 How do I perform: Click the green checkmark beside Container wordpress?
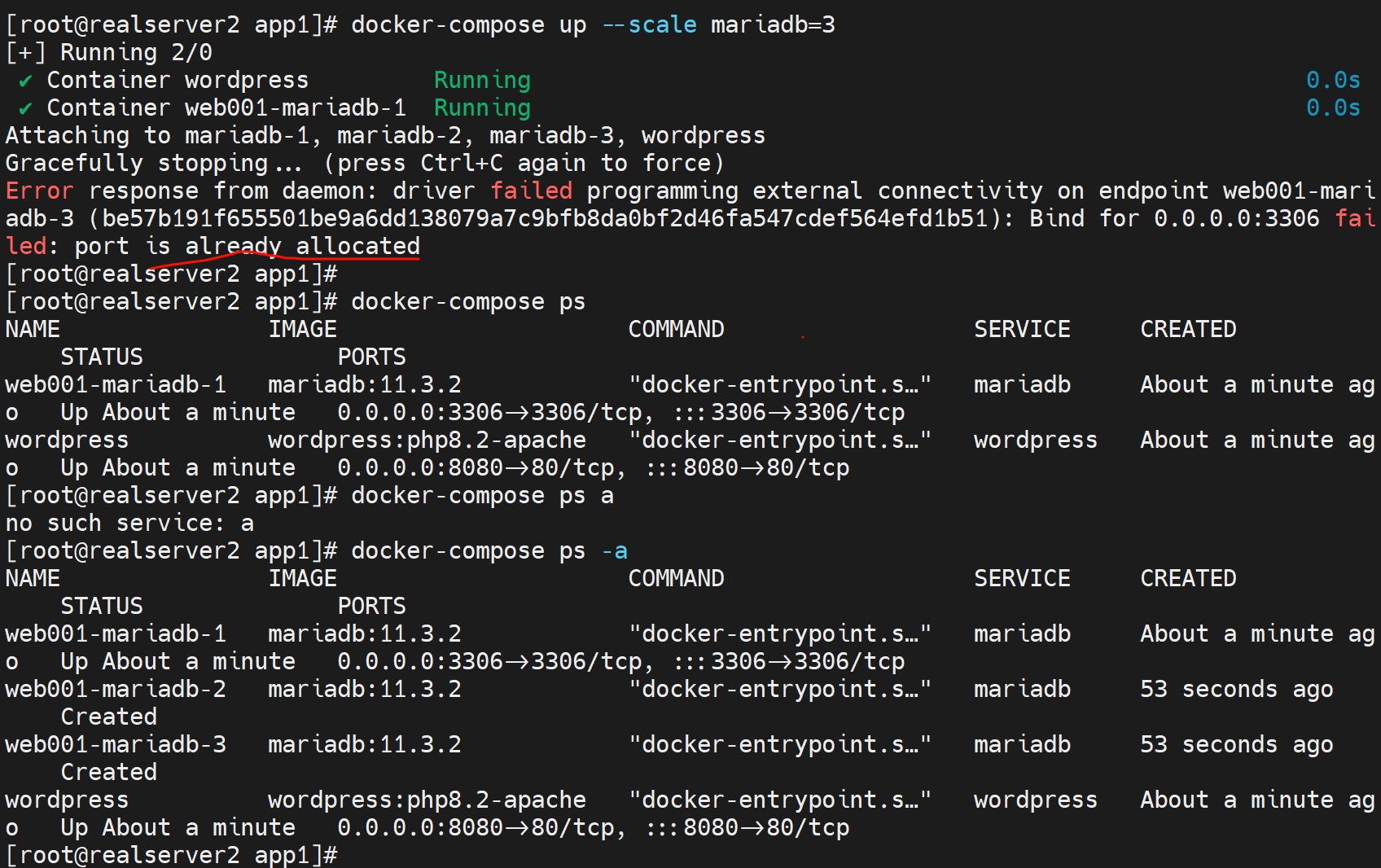coord(25,81)
